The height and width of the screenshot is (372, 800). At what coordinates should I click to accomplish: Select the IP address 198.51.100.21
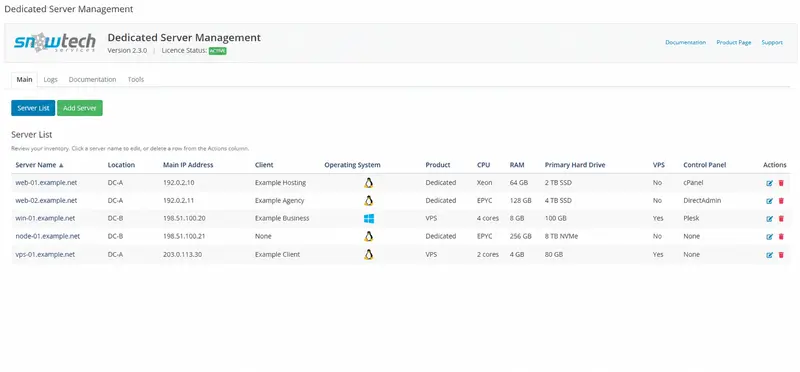184,236
